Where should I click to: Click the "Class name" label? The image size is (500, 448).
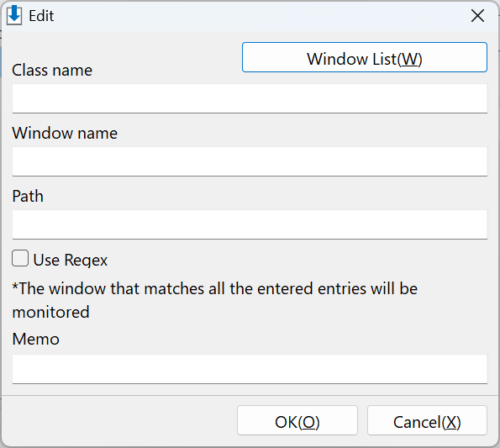[52, 70]
